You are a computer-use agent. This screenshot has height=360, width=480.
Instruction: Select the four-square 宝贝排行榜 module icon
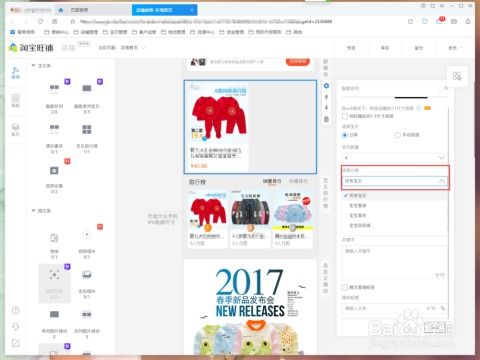point(87,129)
